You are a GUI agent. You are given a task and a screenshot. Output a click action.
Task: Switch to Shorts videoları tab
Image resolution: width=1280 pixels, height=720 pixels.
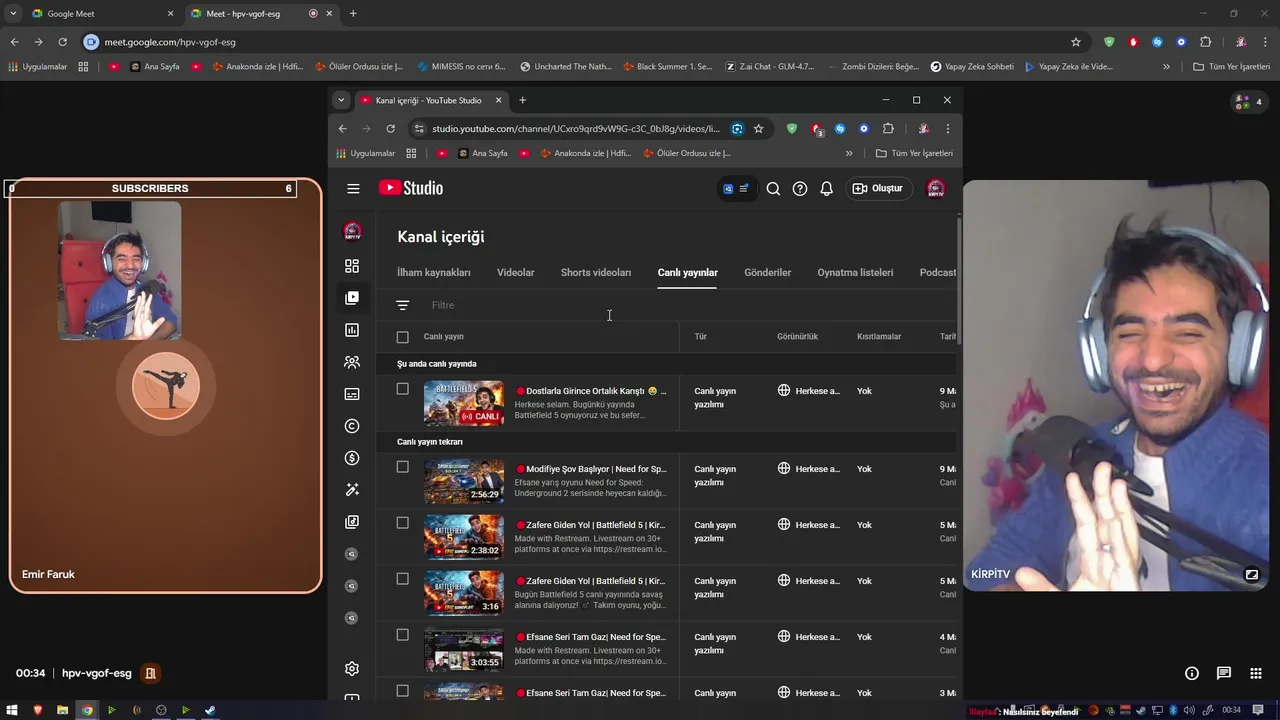click(596, 272)
